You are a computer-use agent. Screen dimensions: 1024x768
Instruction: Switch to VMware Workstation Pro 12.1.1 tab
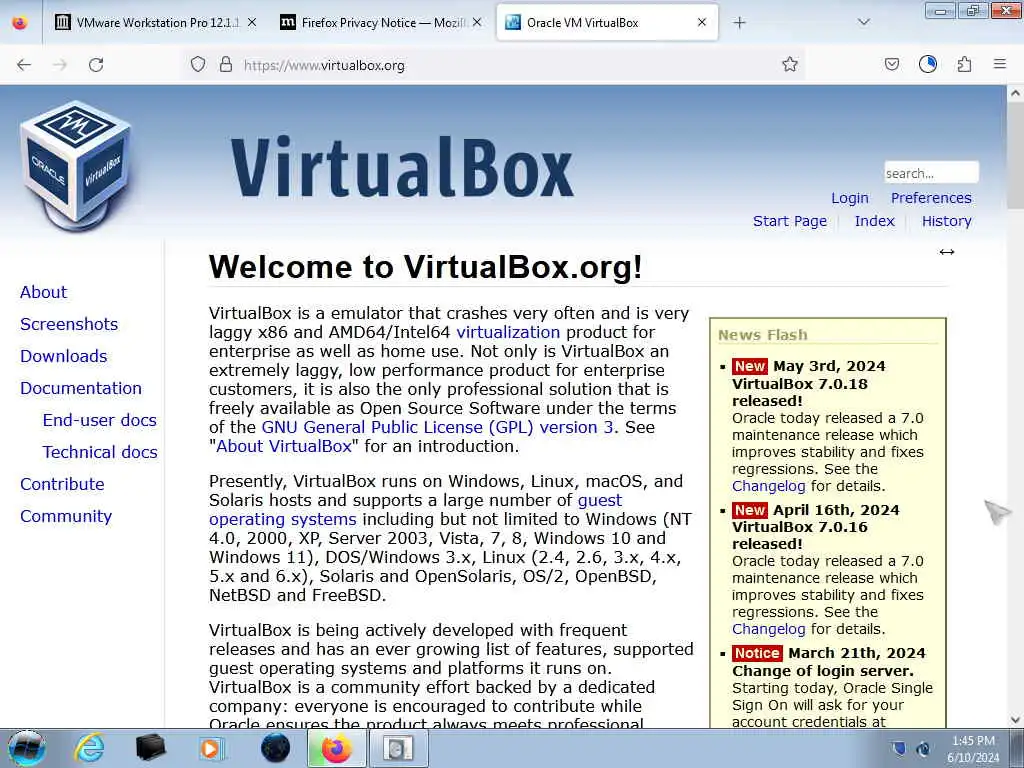click(157, 23)
